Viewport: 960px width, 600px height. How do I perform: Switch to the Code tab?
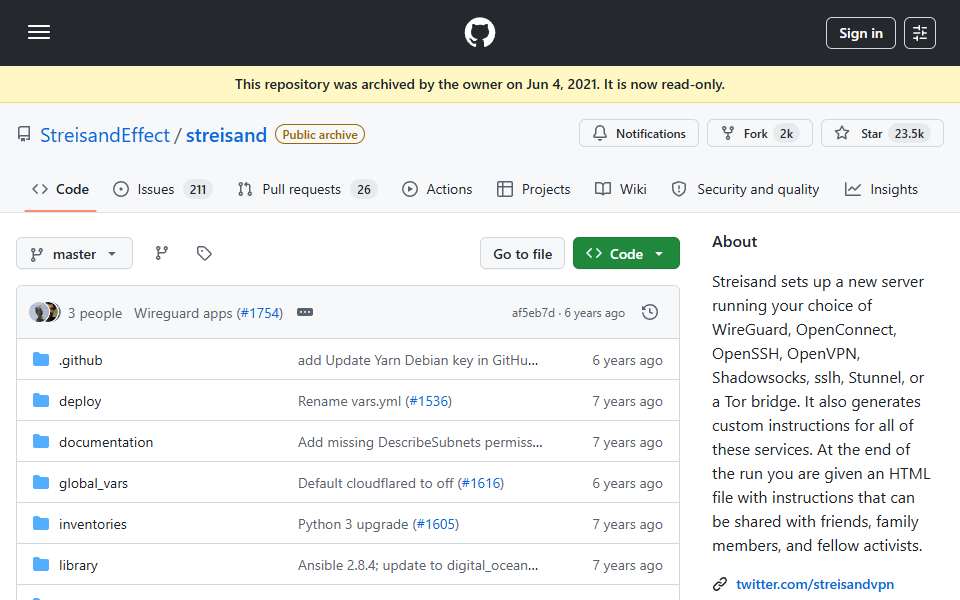click(60, 189)
